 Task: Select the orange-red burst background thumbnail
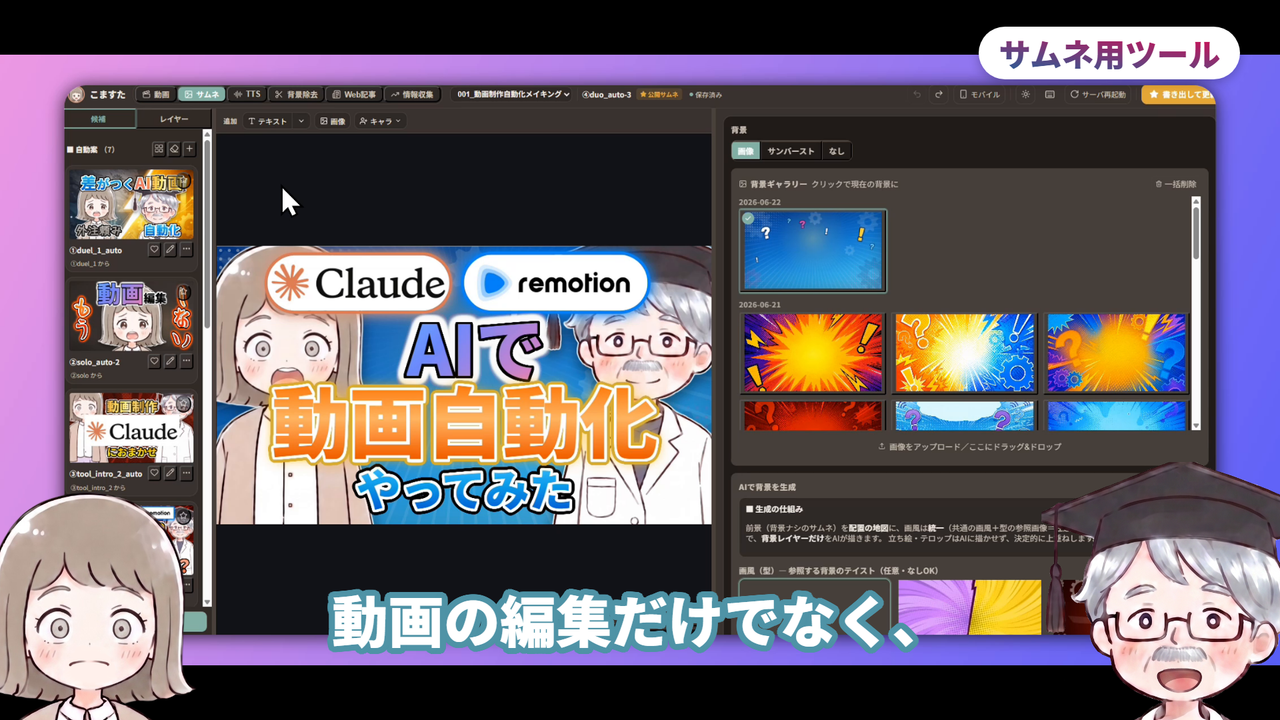tap(813, 353)
